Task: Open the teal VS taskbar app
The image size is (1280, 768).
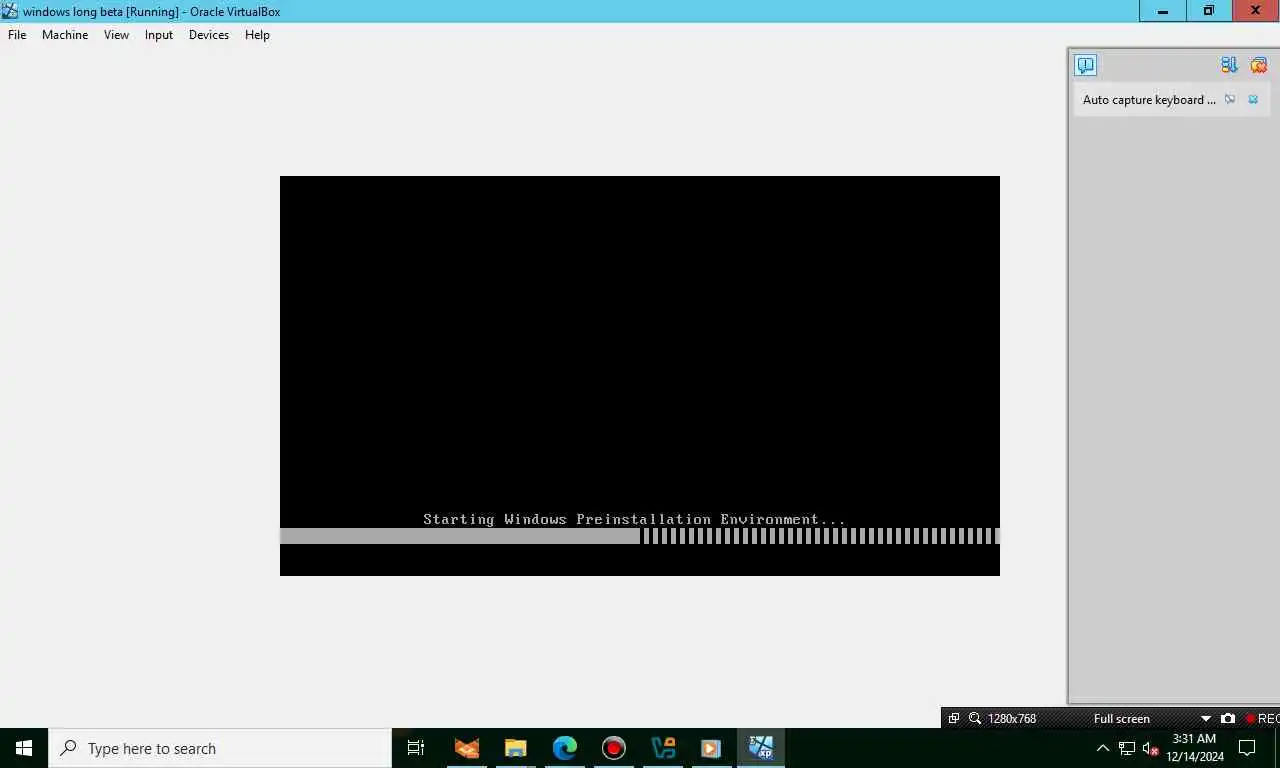Action: [x=662, y=748]
